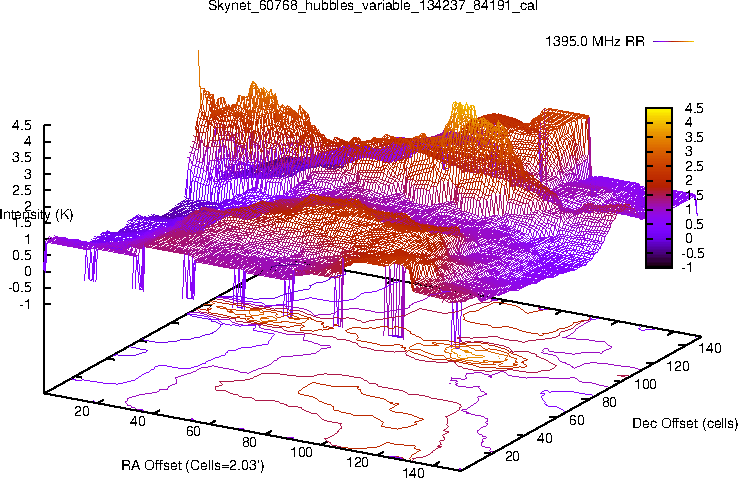The height and width of the screenshot is (478, 738).
Task: Select the 4.5 tick on the Intensity axis
Action: point(22,126)
